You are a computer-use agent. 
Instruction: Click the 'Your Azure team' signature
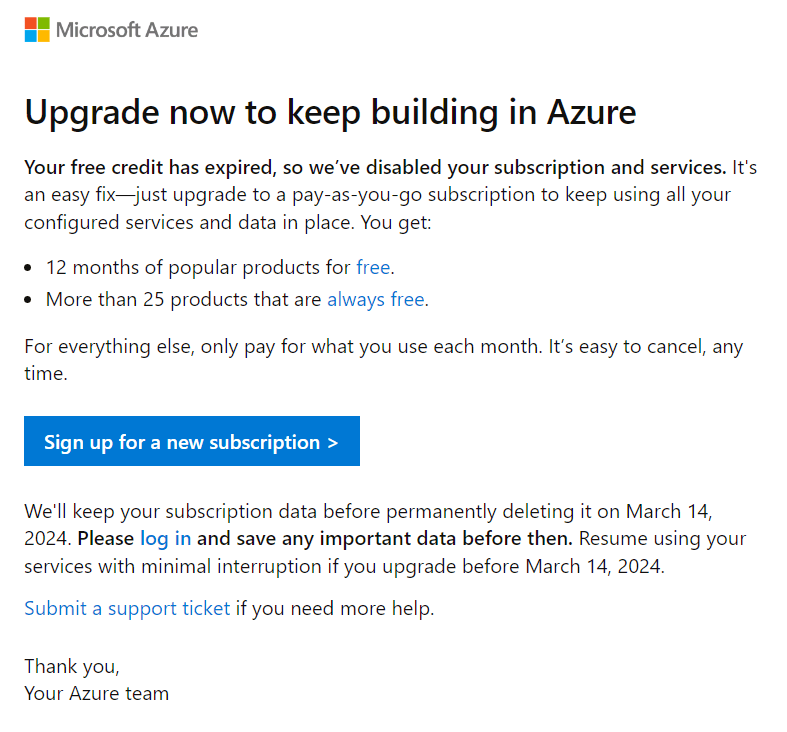96,692
